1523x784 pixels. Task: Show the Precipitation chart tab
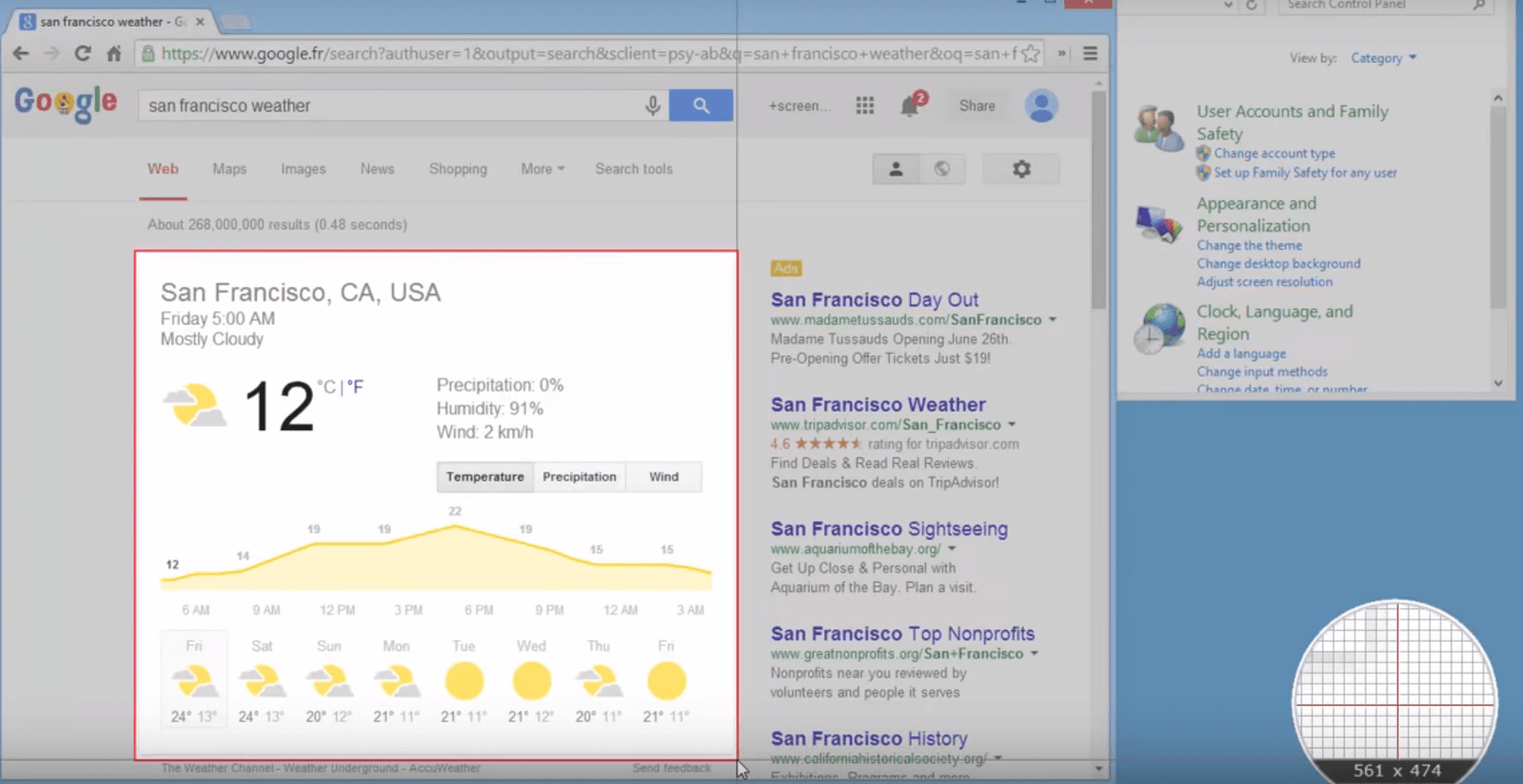point(580,477)
